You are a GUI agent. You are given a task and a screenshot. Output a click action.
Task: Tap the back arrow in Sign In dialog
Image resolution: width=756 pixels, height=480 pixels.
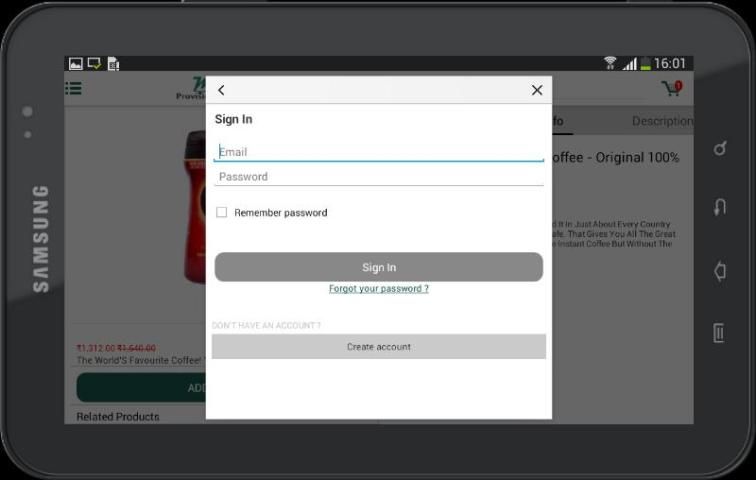pos(221,90)
